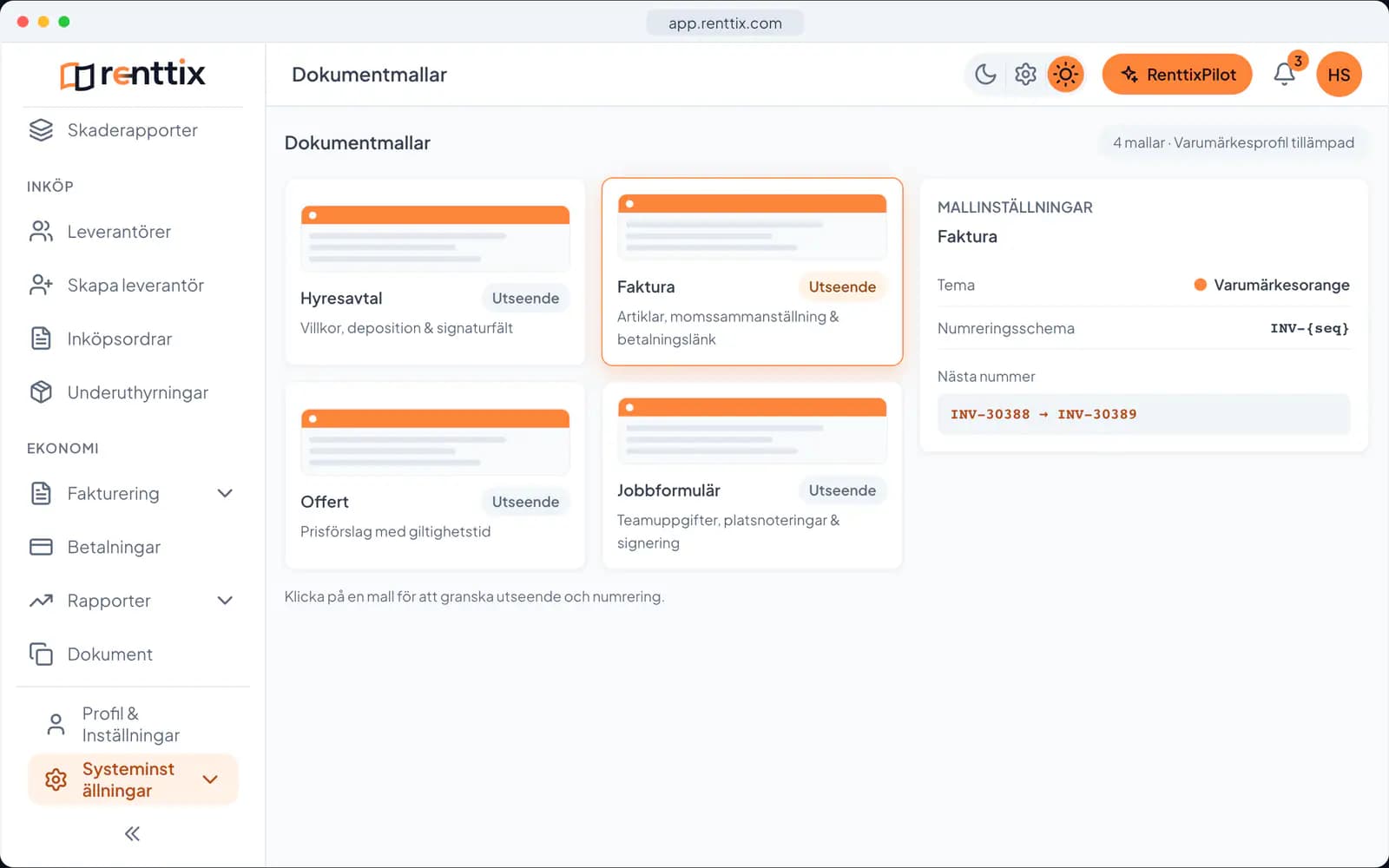1389x868 pixels.
Task: Launch RenttixPilot assistant
Action: coord(1177,75)
